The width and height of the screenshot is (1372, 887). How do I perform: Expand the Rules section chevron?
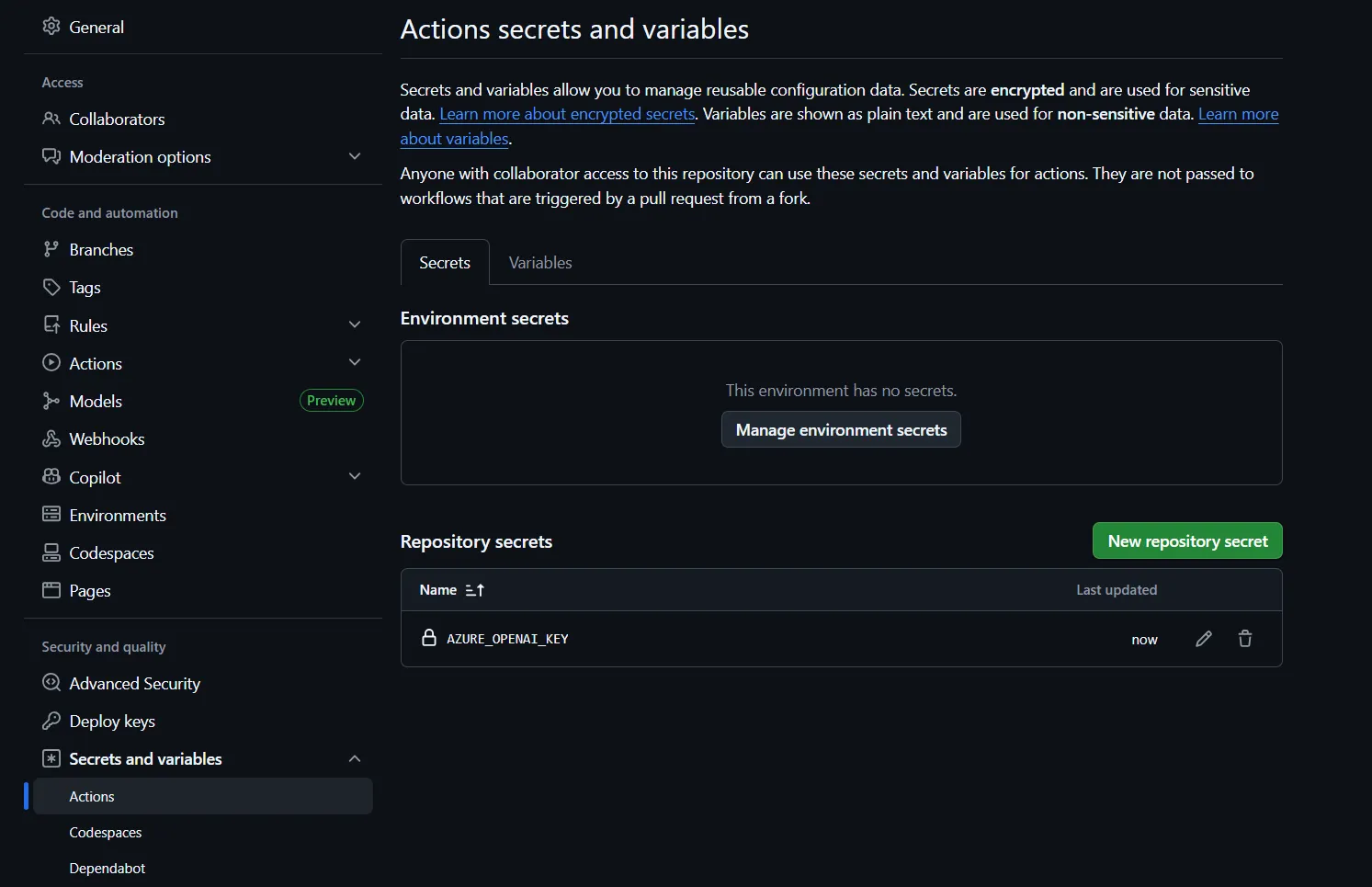point(355,324)
